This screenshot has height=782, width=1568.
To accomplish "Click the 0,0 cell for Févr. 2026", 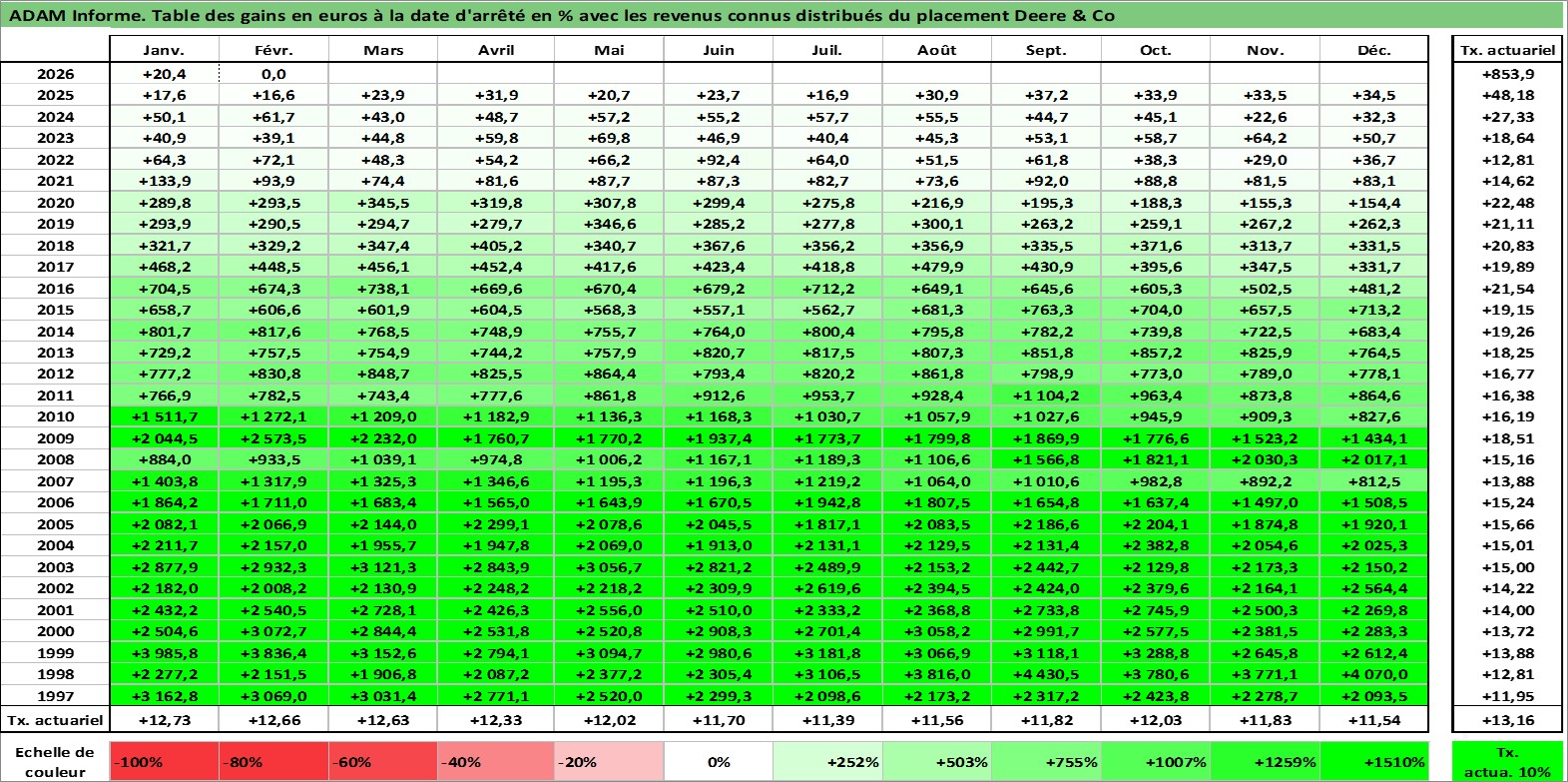I will click(273, 74).
